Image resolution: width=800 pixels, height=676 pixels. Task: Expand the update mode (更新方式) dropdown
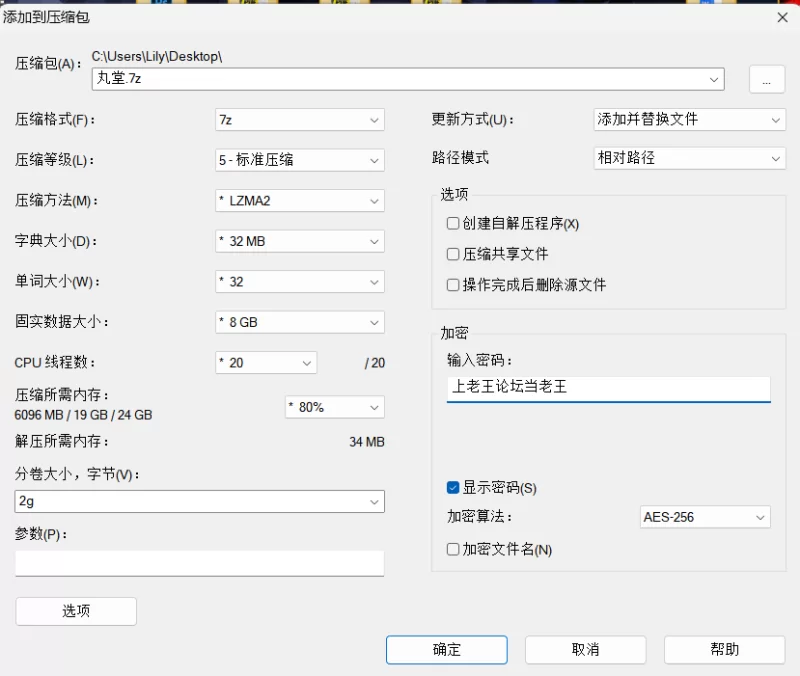coord(689,120)
